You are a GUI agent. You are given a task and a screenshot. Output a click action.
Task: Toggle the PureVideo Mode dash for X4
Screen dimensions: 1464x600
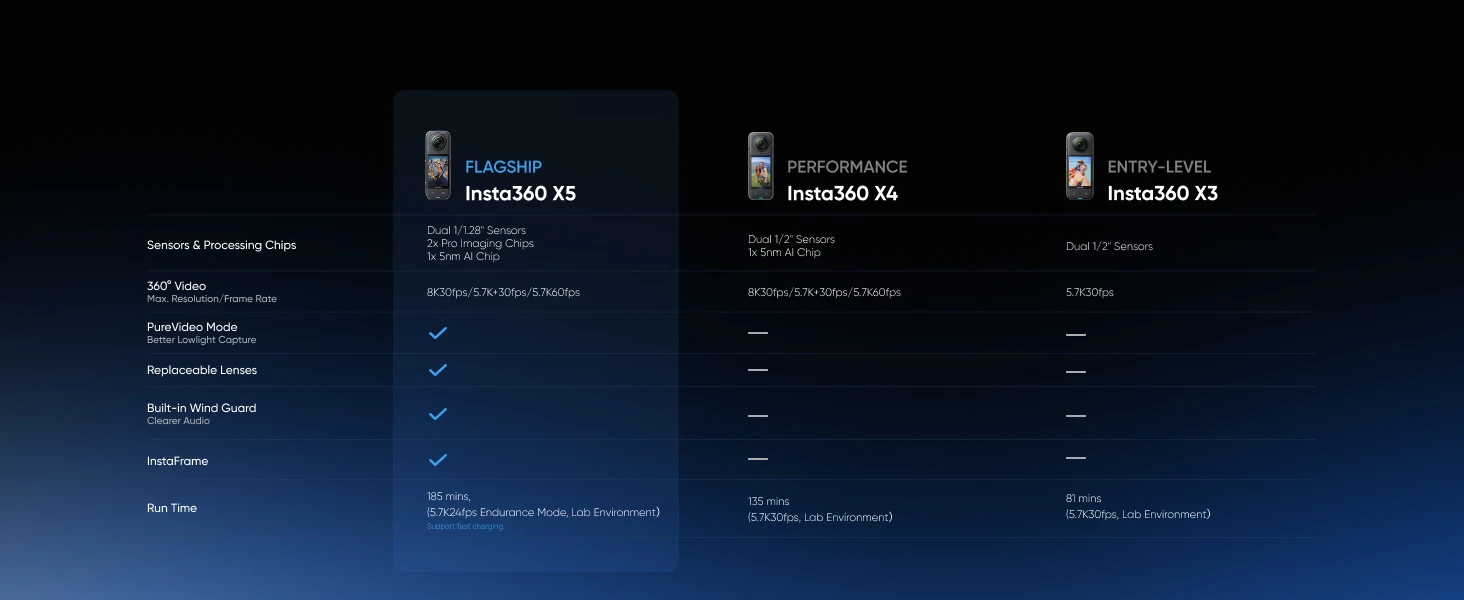[x=757, y=333]
